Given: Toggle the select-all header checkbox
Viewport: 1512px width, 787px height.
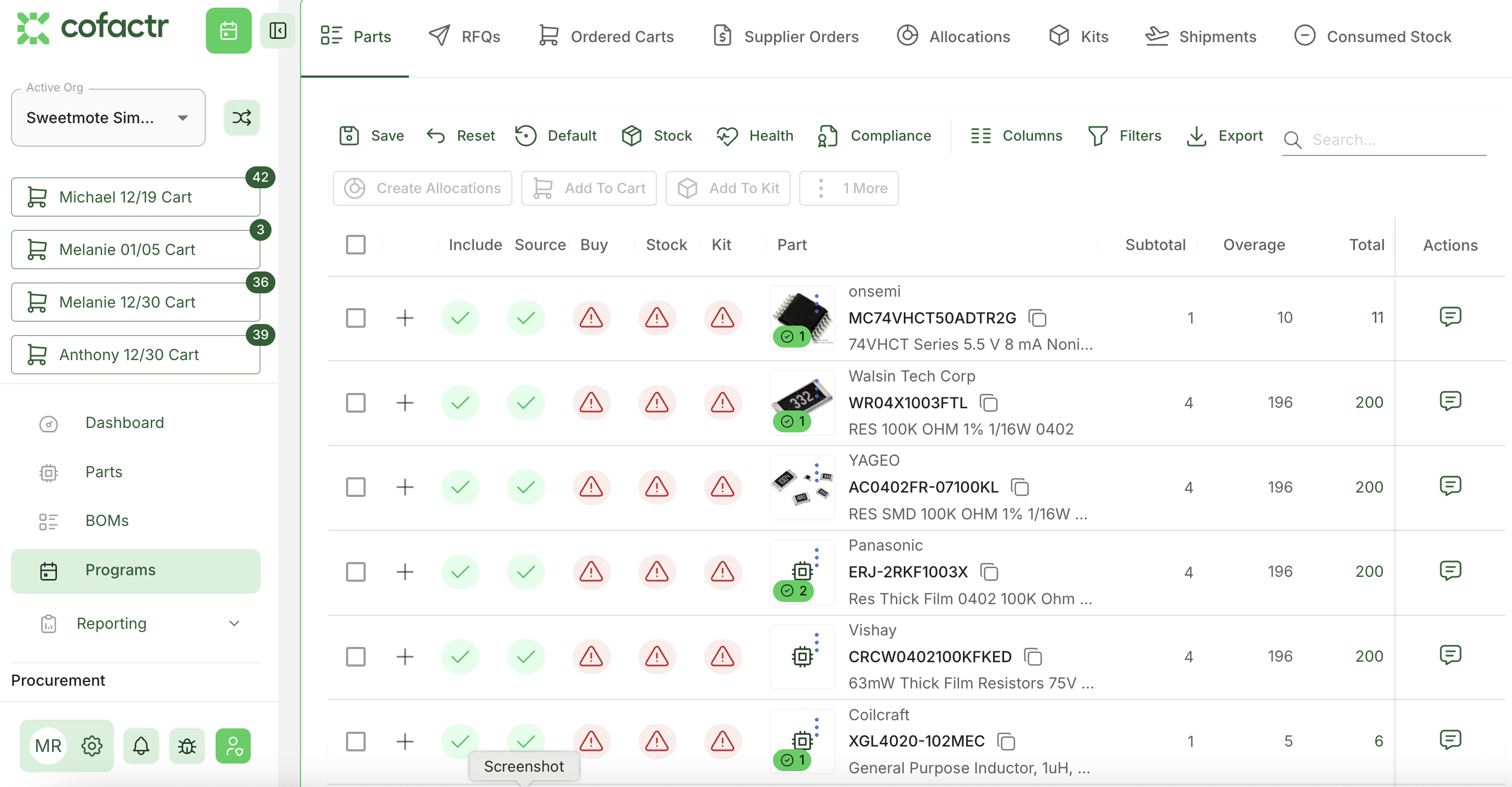Looking at the screenshot, I should click(356, 245).
